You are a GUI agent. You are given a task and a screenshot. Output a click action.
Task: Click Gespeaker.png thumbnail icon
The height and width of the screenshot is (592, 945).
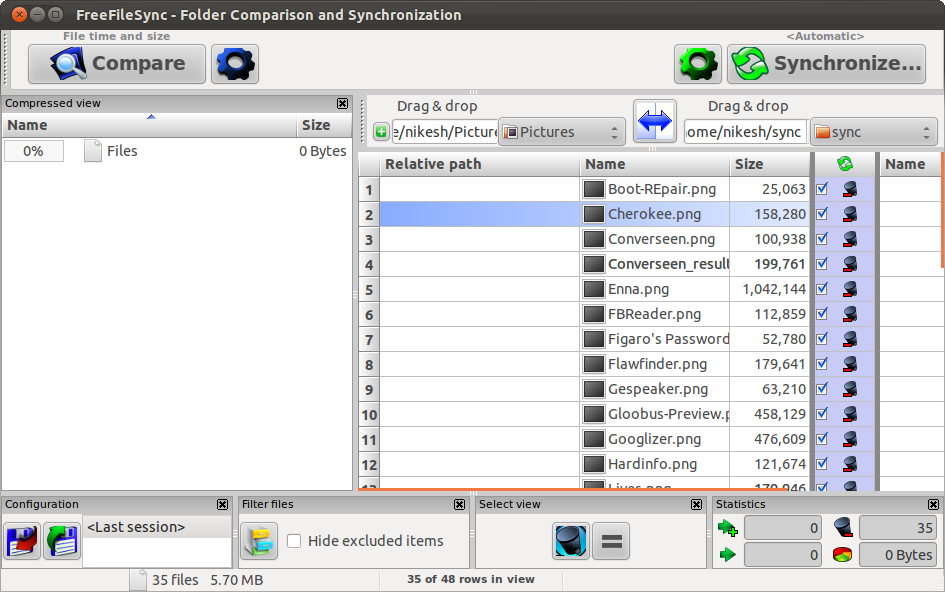point(594,389)
